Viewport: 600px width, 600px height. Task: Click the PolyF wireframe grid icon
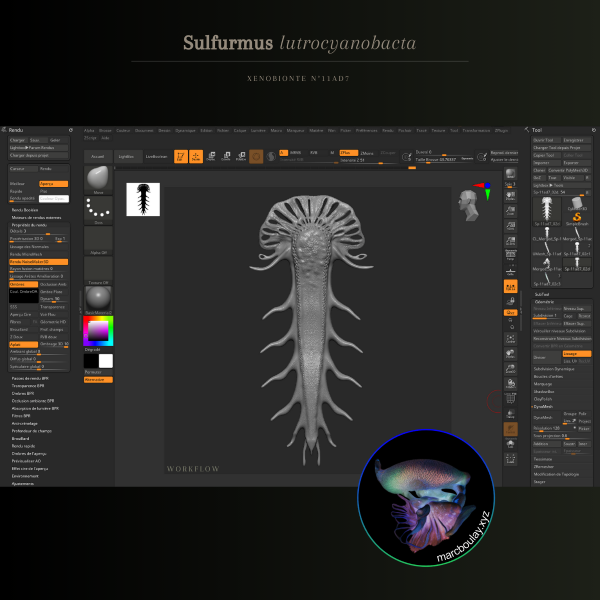click(x=510, y=399)
